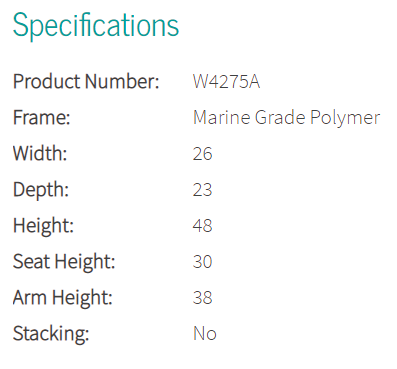Click the Width label

(x=40, y=153)
